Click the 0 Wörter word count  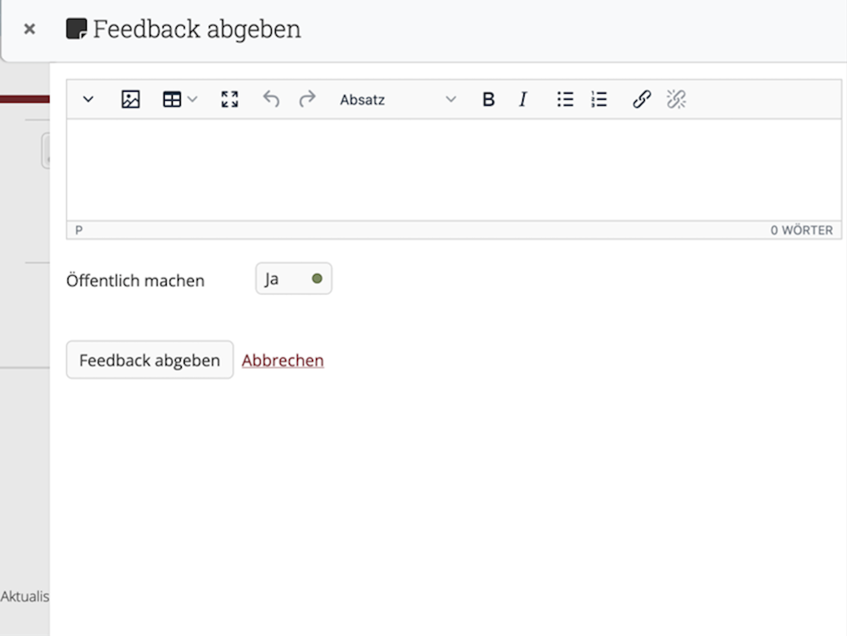[x=801, y=230]
